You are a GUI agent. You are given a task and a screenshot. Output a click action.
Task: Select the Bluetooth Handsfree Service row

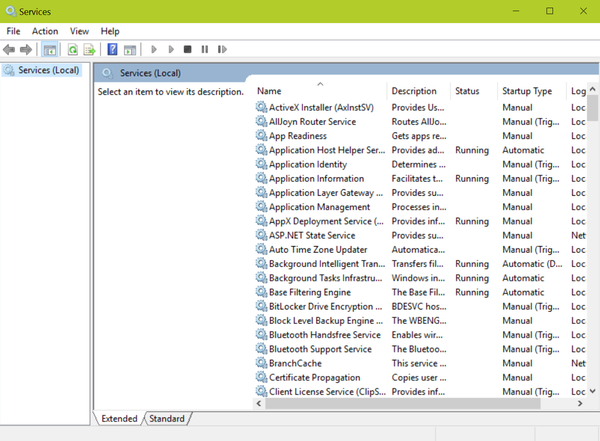[x=420, y=334]
